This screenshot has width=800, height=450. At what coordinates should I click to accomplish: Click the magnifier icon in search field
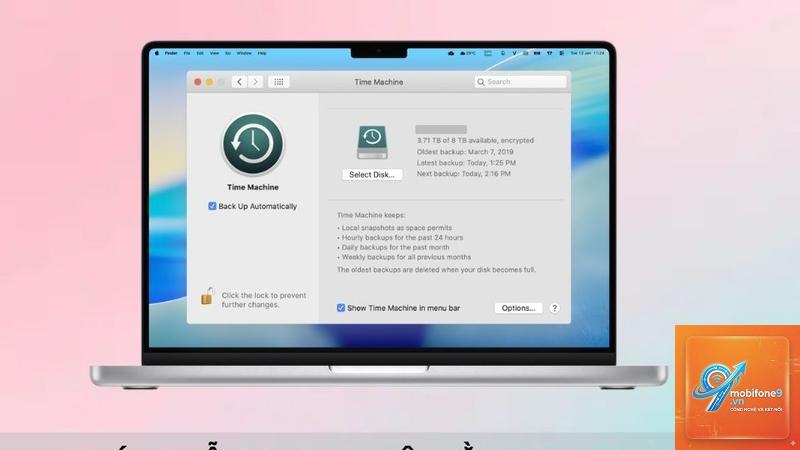tap(481, 82)
